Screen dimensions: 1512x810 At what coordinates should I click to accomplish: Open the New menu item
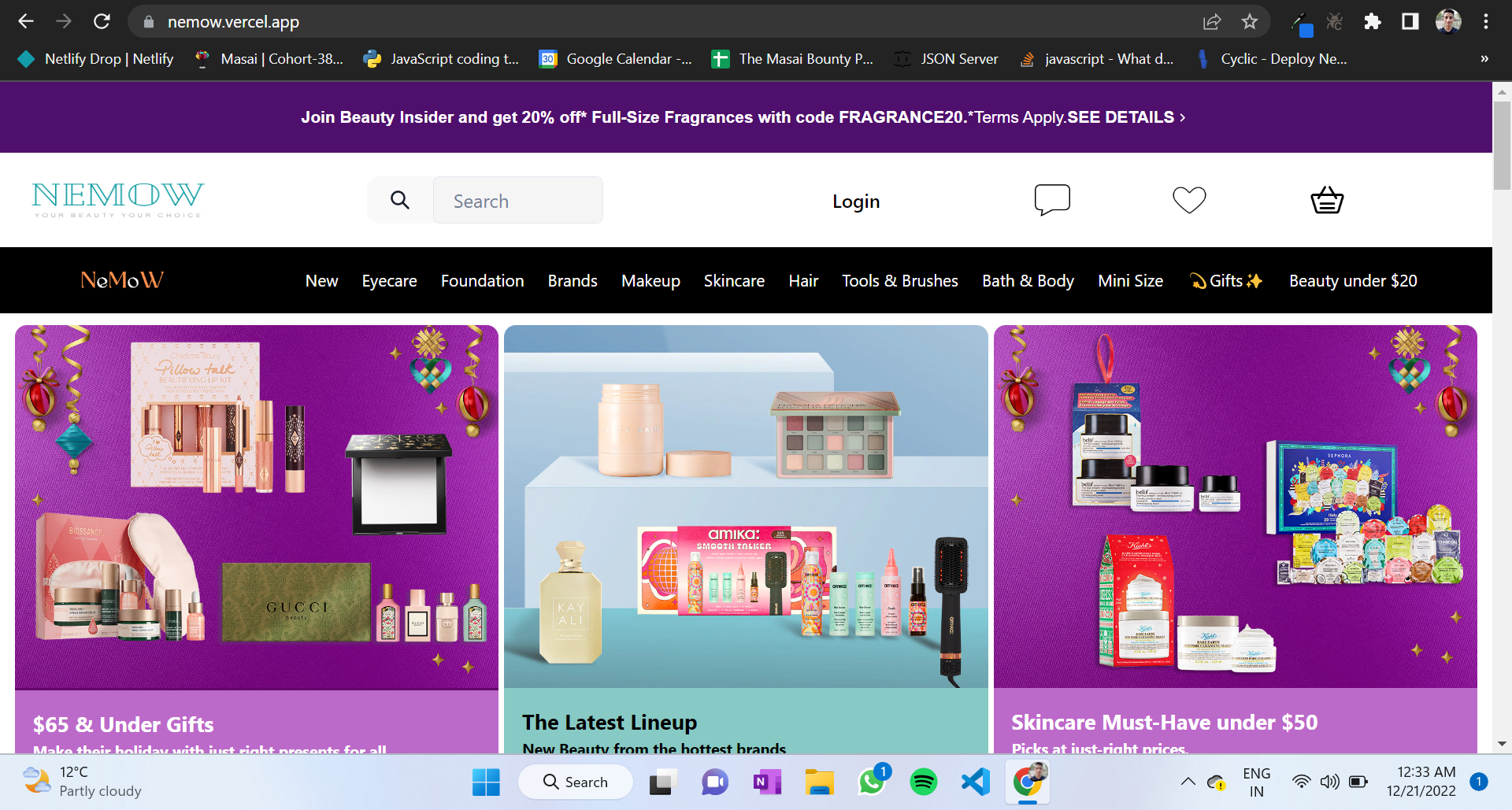(x=321, y=281)
